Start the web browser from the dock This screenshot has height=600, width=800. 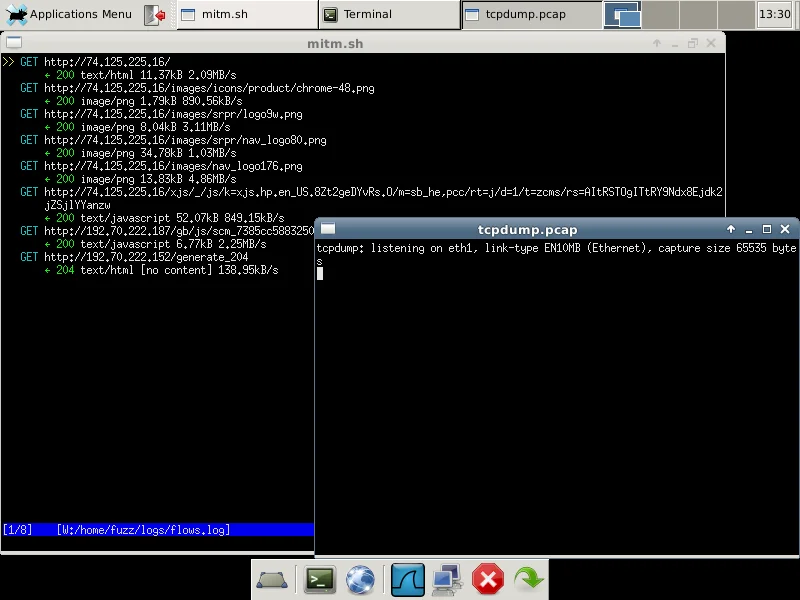point(361,579)
